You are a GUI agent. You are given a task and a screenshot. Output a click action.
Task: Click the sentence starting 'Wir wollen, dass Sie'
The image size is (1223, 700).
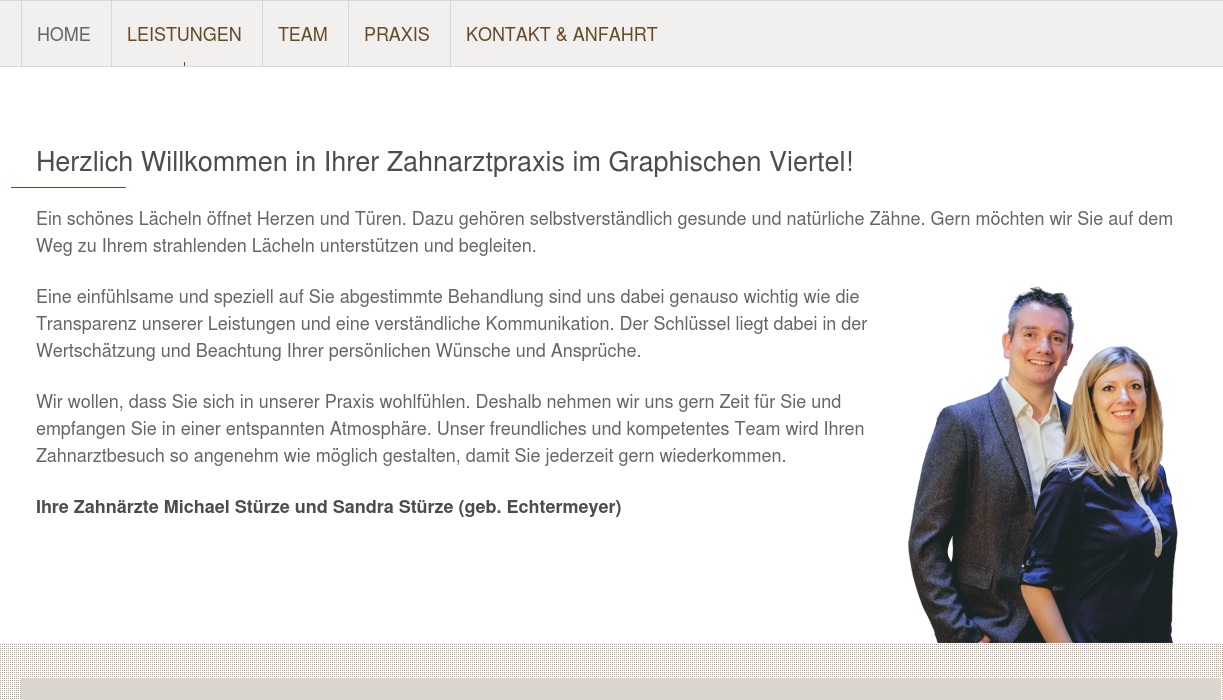coord(253,402)
